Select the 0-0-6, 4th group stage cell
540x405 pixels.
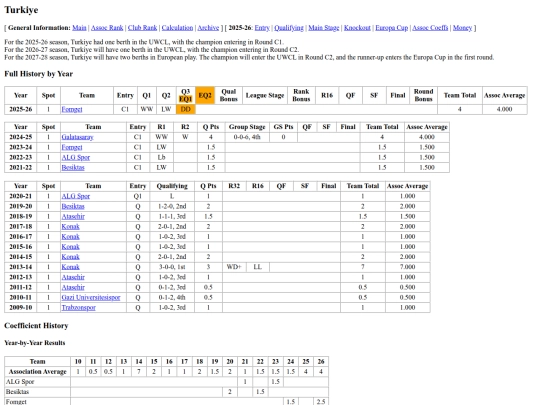pyautogui.click(x=247, y=137)
